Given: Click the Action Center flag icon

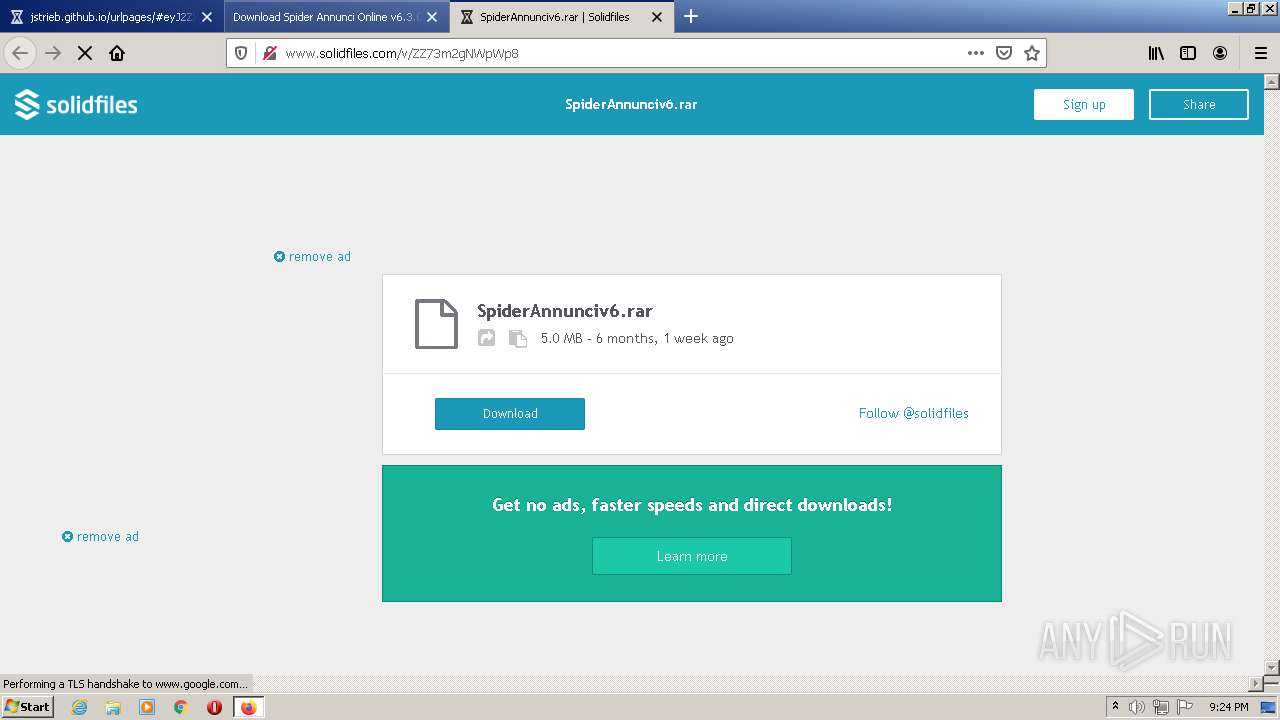Looking at the screenshot, I should tap(1185, 707).
